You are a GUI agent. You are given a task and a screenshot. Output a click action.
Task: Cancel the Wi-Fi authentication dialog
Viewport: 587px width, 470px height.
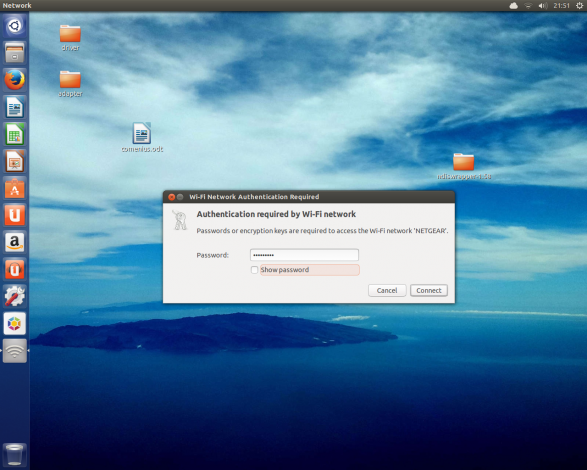[x=387, y=290]
